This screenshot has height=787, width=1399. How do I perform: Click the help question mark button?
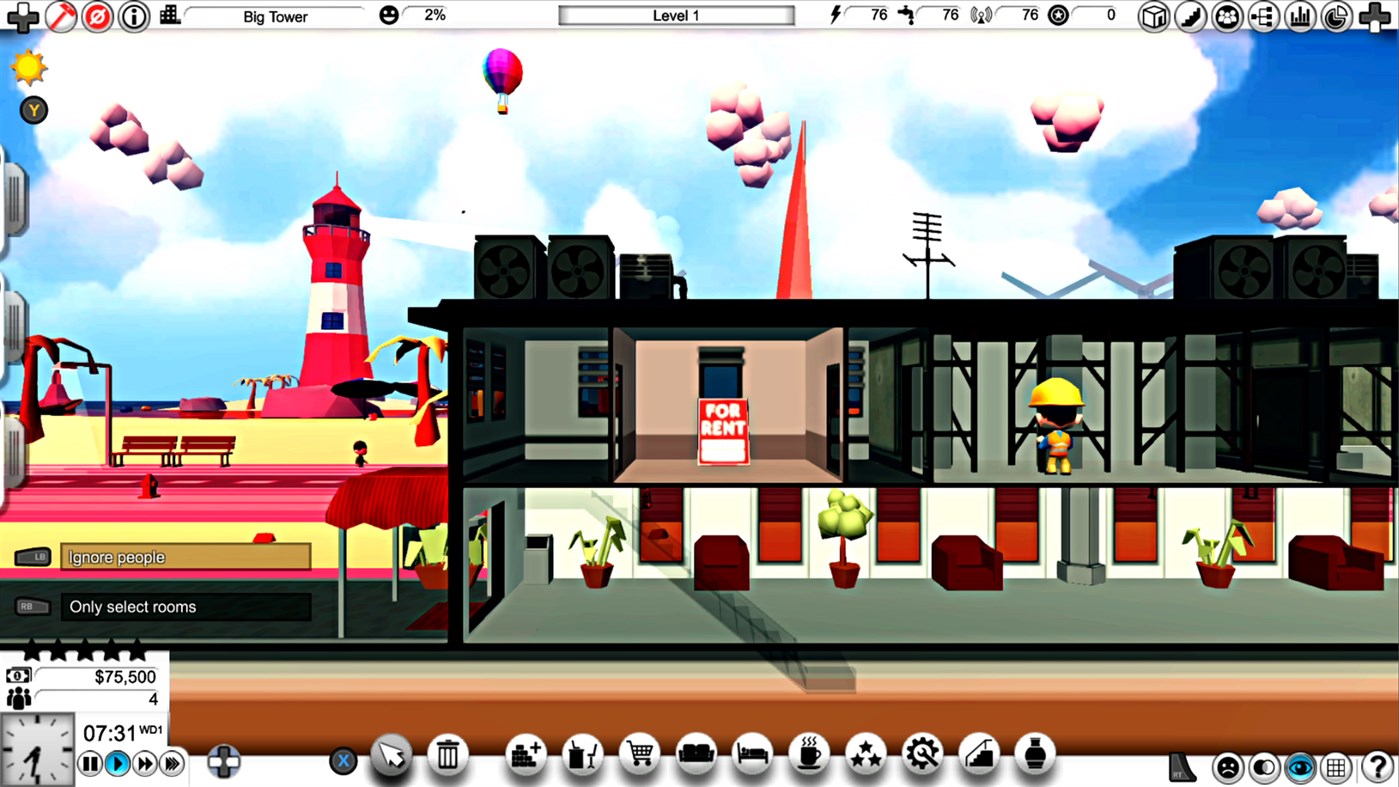pos(1376,768)
